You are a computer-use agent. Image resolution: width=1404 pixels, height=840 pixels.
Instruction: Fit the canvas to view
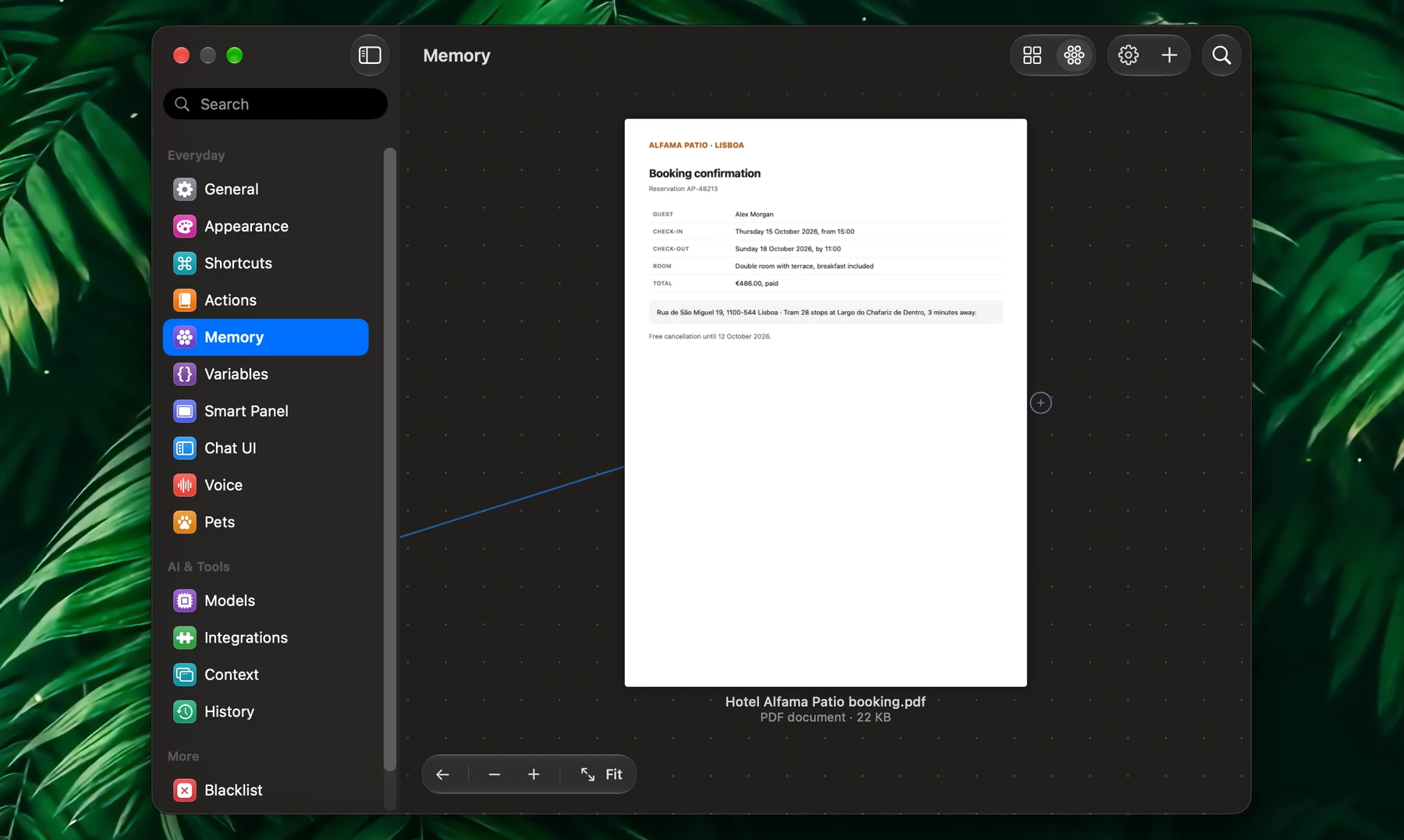601,774
